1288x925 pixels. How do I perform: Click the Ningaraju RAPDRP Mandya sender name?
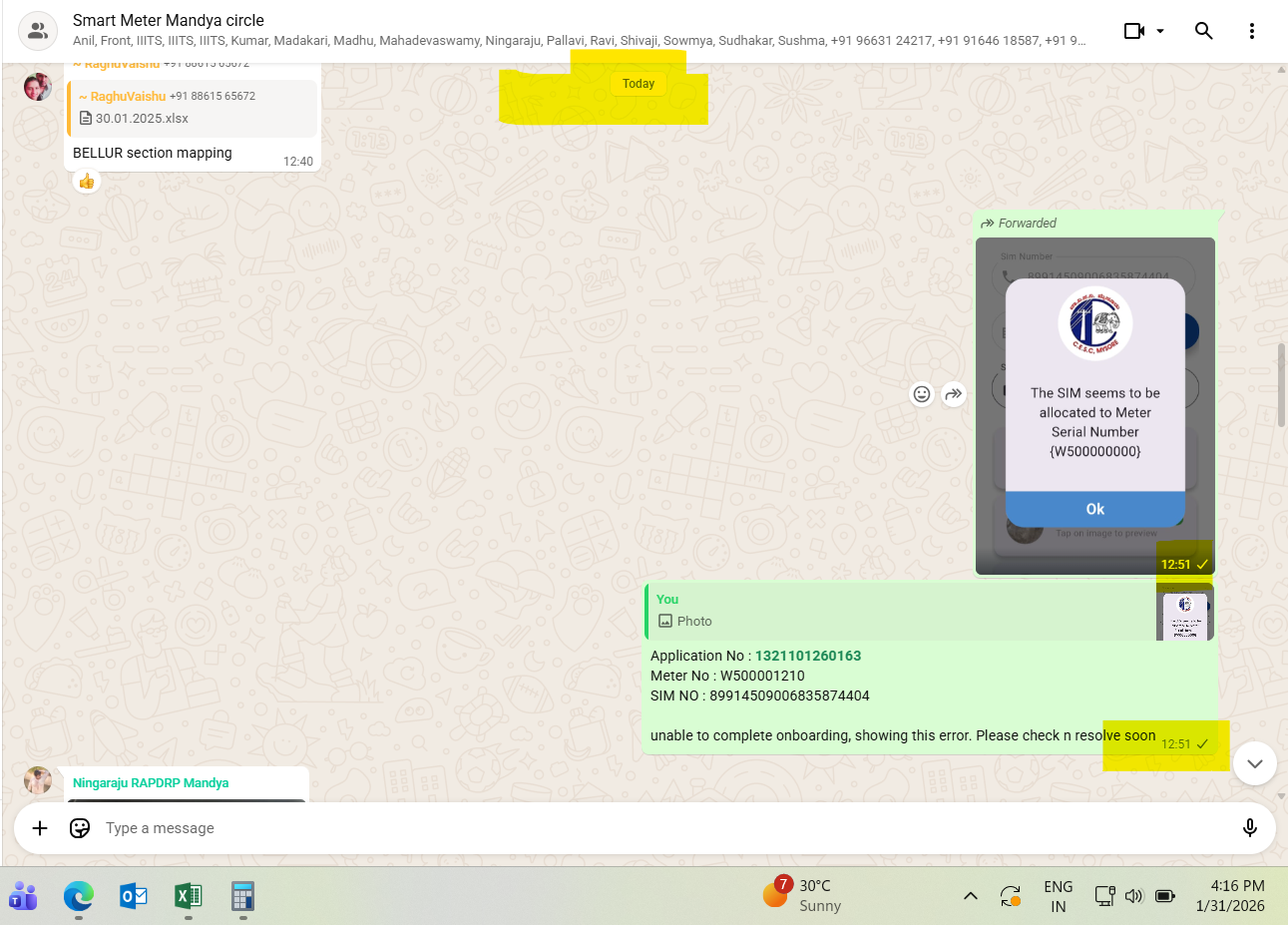(151, 783)
